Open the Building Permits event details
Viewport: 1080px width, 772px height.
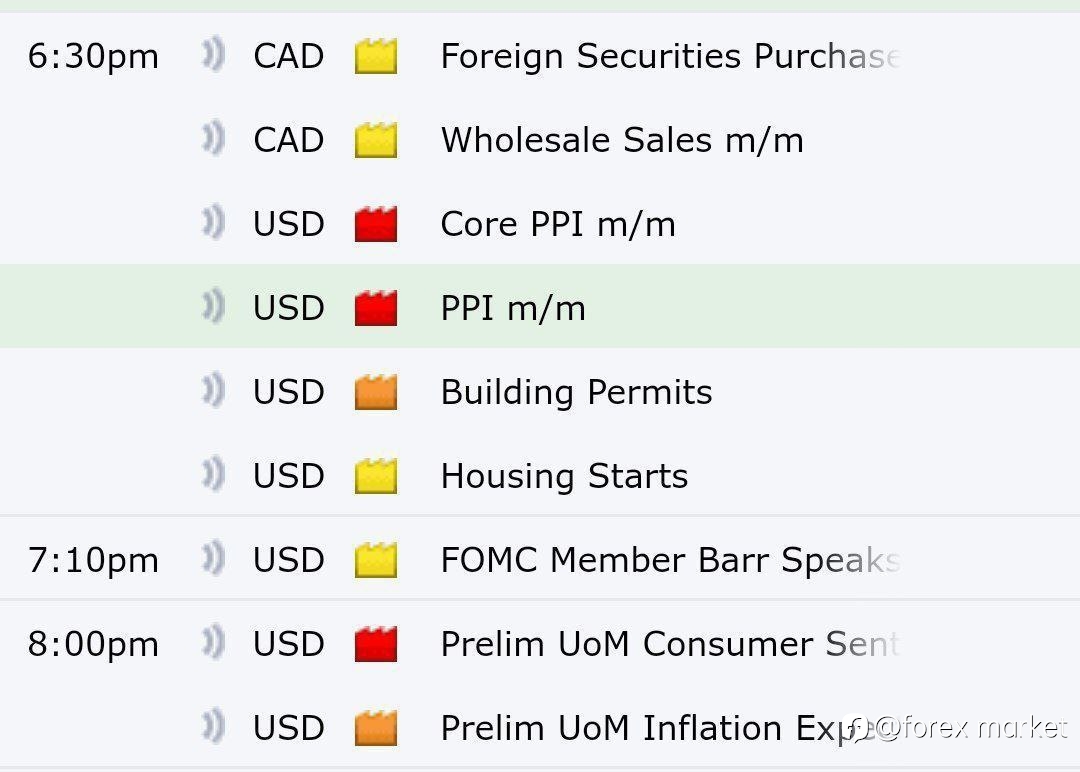tap(577, 392)
